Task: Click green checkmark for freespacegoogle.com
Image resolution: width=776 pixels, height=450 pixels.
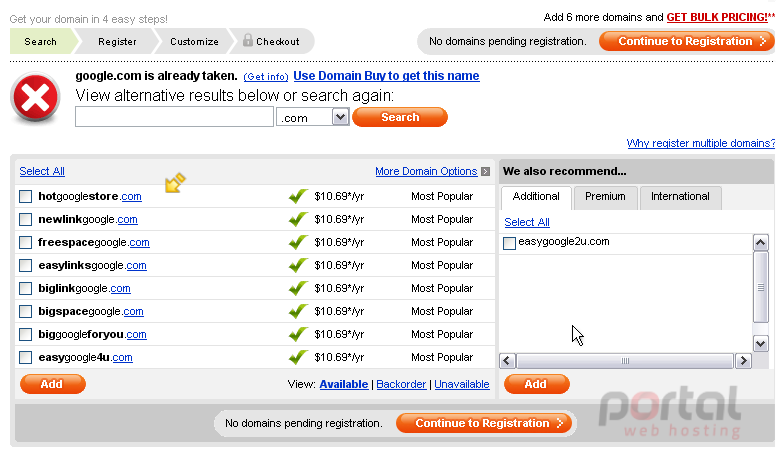Action: pos(298,242)
